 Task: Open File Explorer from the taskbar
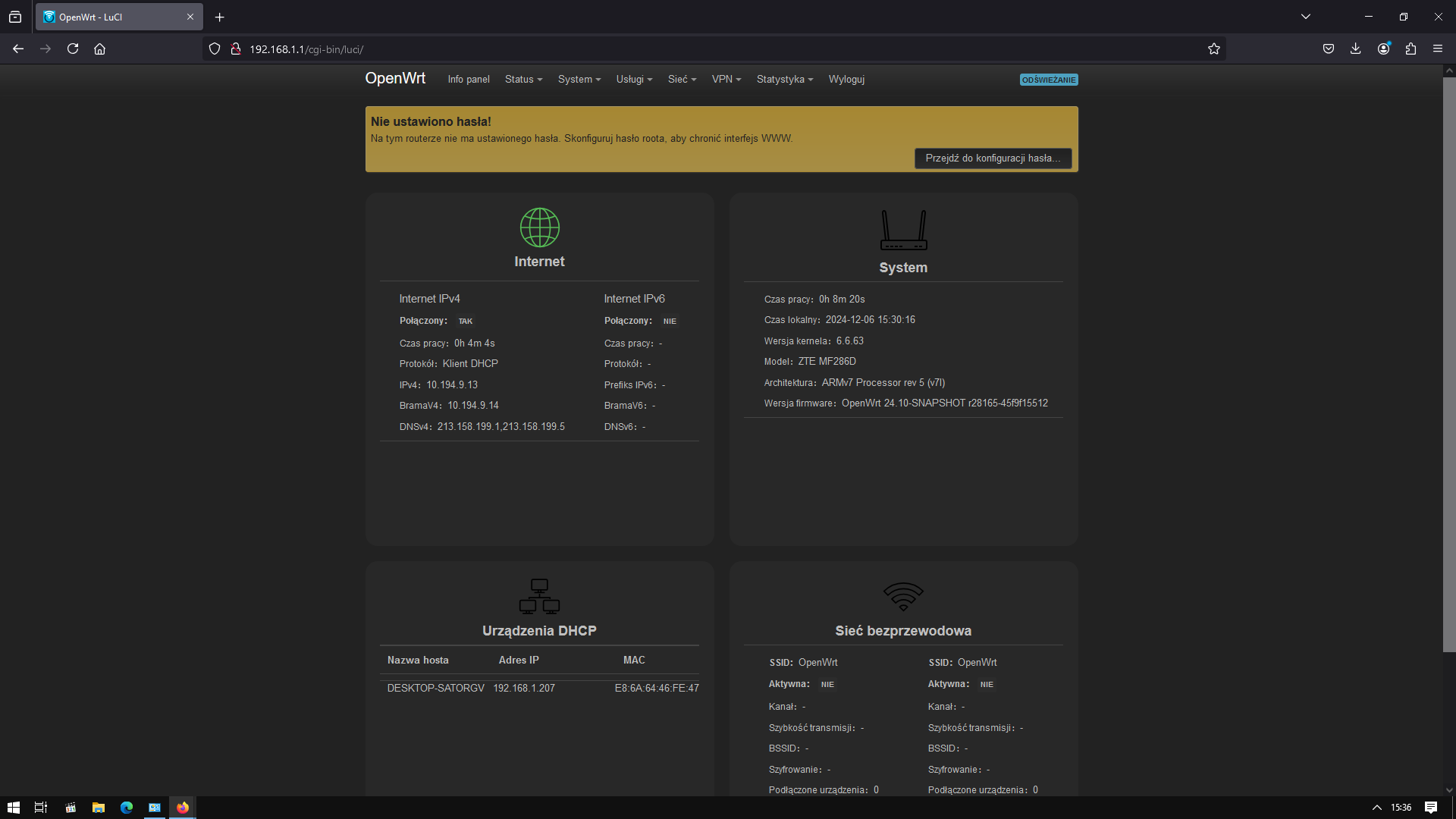point(99,808)
